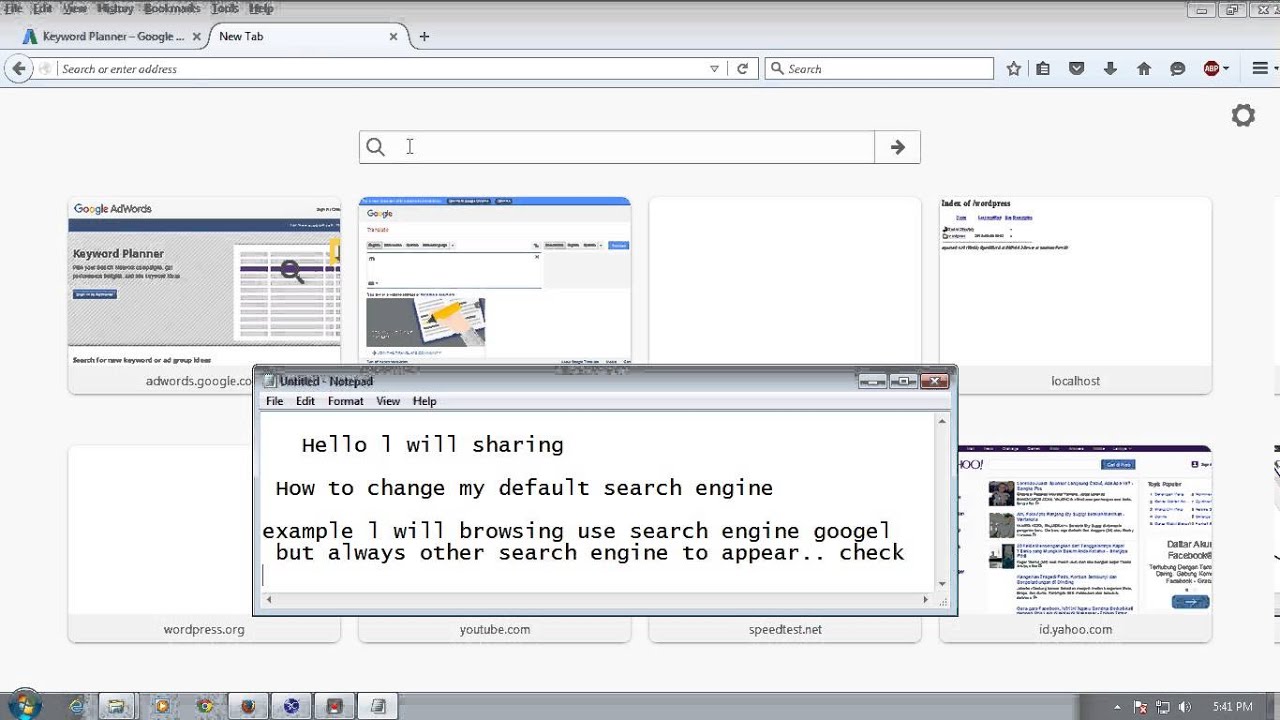
Task: Open Notepad's File menu
Action: coord(274,401)
